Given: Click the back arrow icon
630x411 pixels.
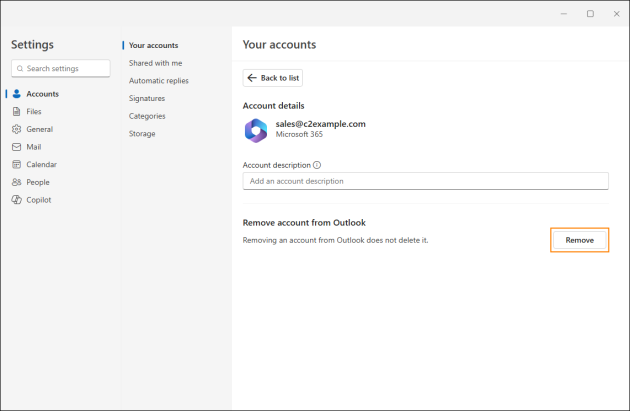Looking at the screenshot, I should click(252, 78).
